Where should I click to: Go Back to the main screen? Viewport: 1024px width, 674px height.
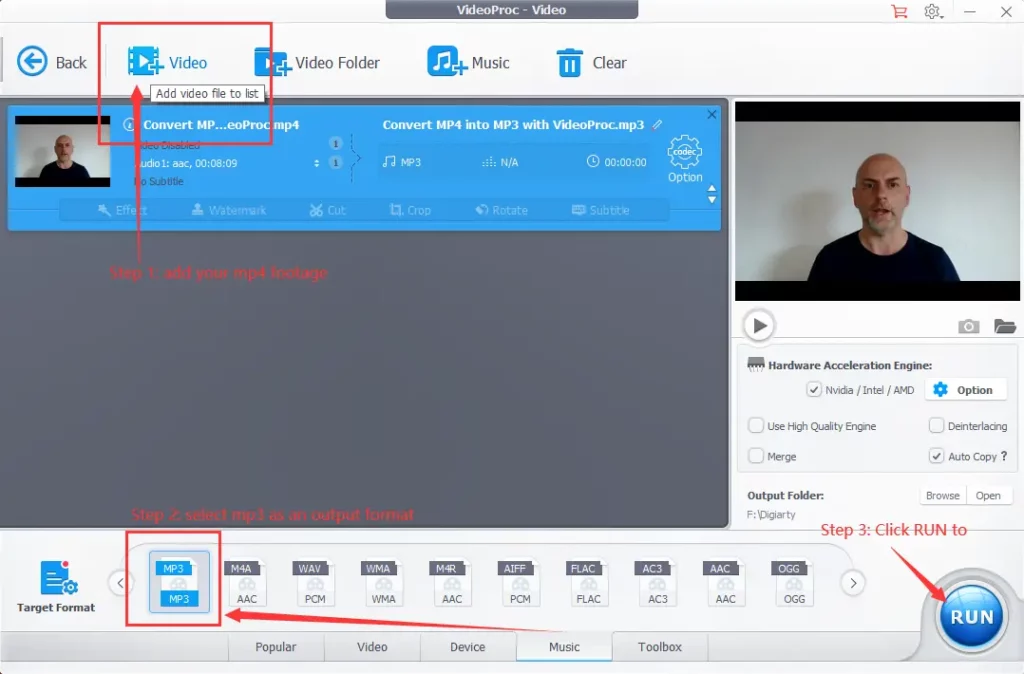point(51,63)
